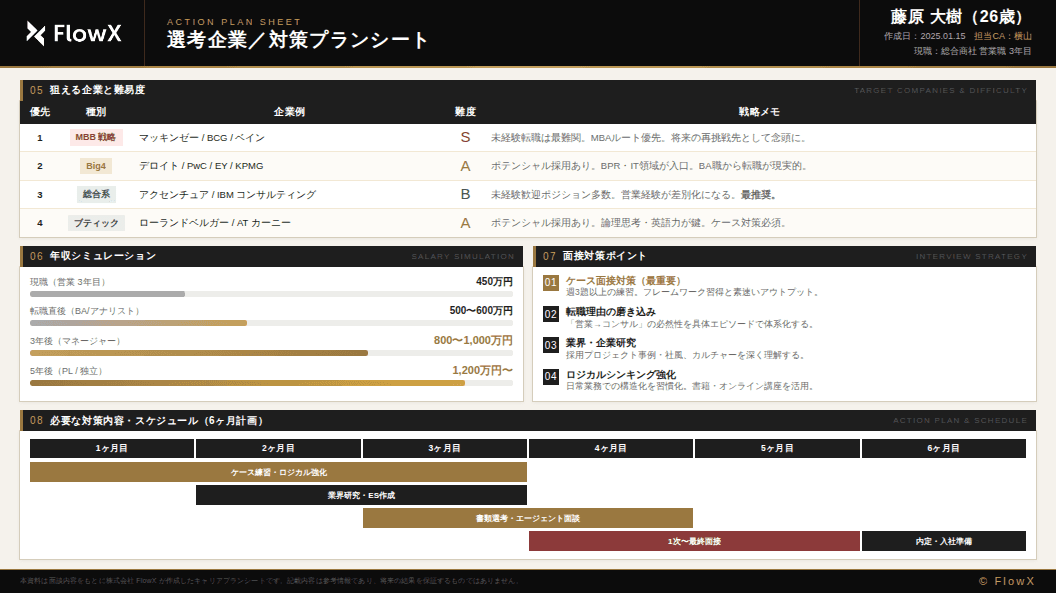Click the red 1次〜最終面接 schedule bar
Image resolution: width=1056 pixels, height=593 pixels.
pos(694,541)
